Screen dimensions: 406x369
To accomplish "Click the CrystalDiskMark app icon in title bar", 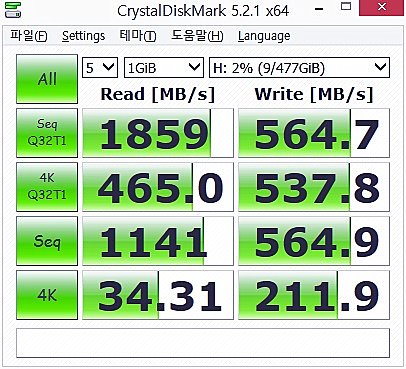I will point(13,9).
